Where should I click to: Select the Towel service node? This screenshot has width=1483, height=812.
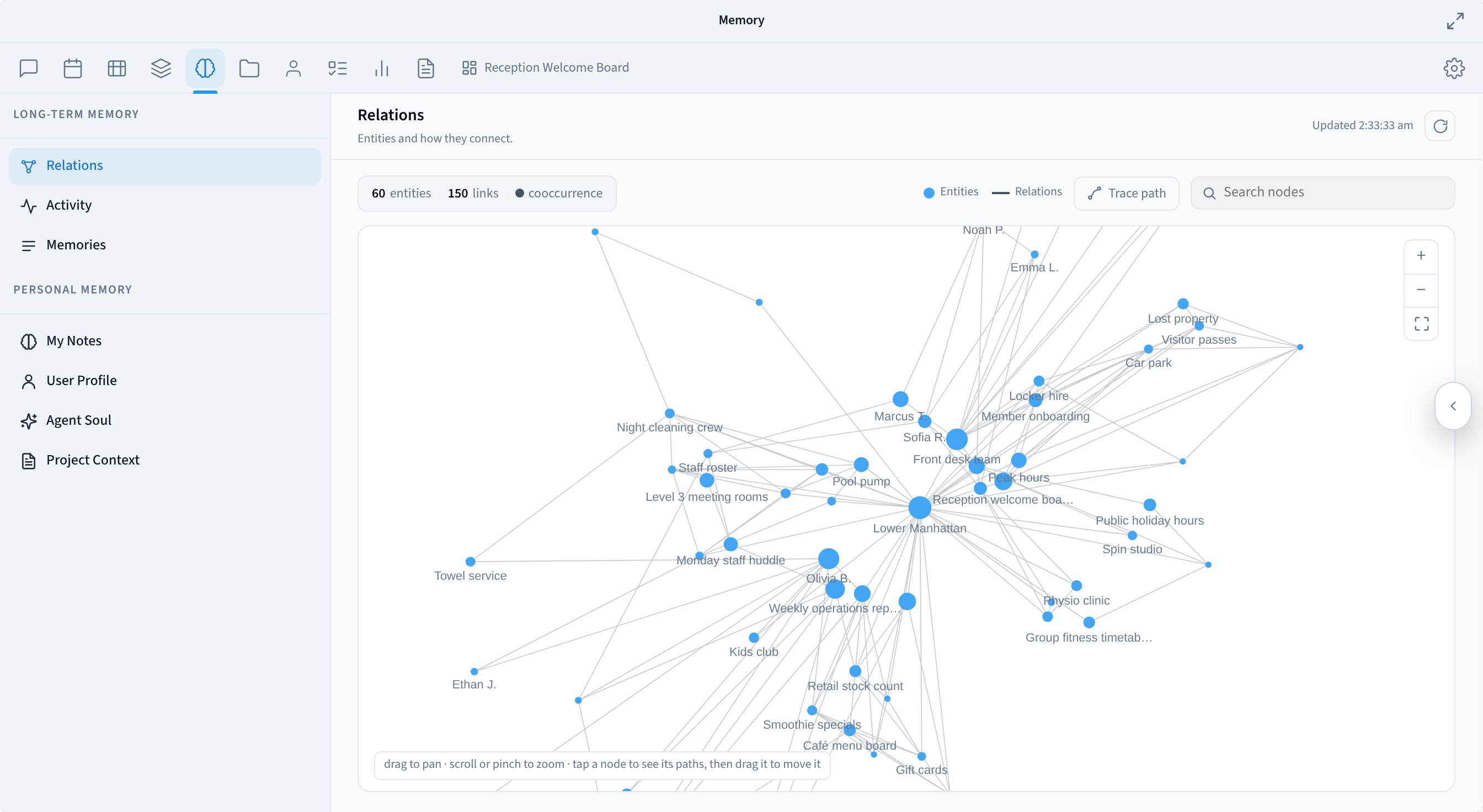471,562
